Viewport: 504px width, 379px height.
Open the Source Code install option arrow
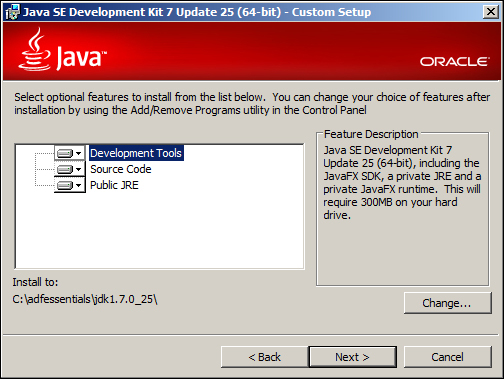click(x=79, y=169)
